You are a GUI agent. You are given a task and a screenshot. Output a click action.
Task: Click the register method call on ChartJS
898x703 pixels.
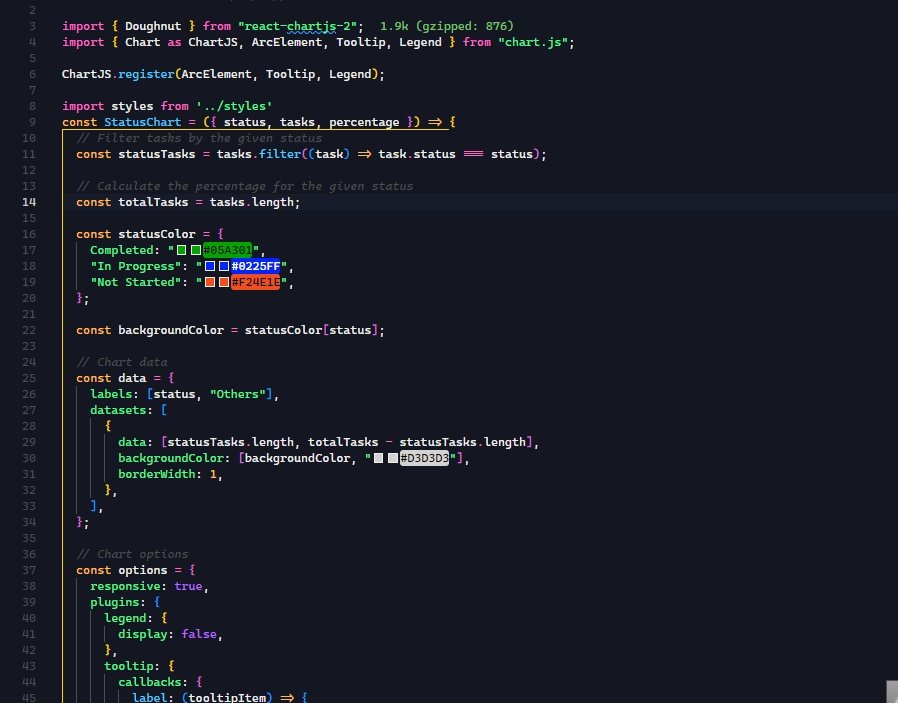point(146,74)
